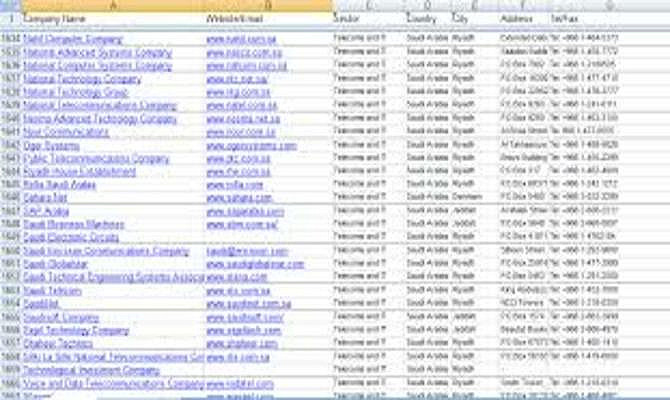
Task: Select the Website/Email header cell
Action: click(x=268, y=19)
